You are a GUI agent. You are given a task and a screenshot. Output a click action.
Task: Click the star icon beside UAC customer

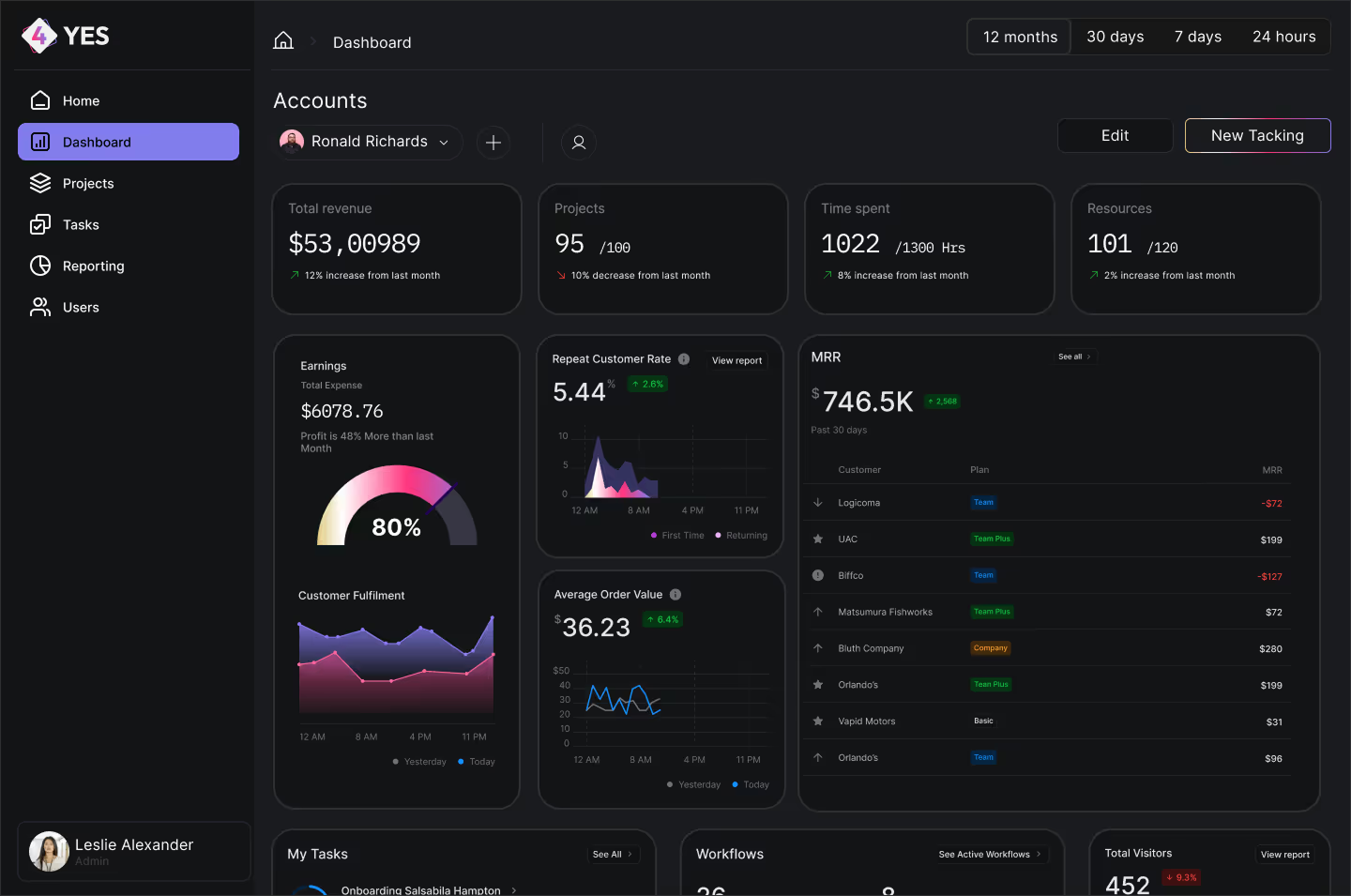(816, 539)
